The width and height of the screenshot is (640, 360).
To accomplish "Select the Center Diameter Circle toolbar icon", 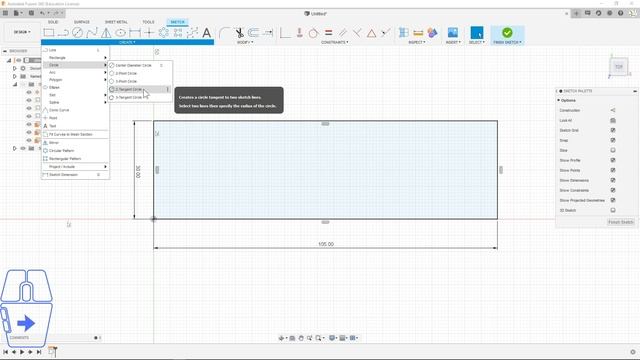I will pos(78,33).
